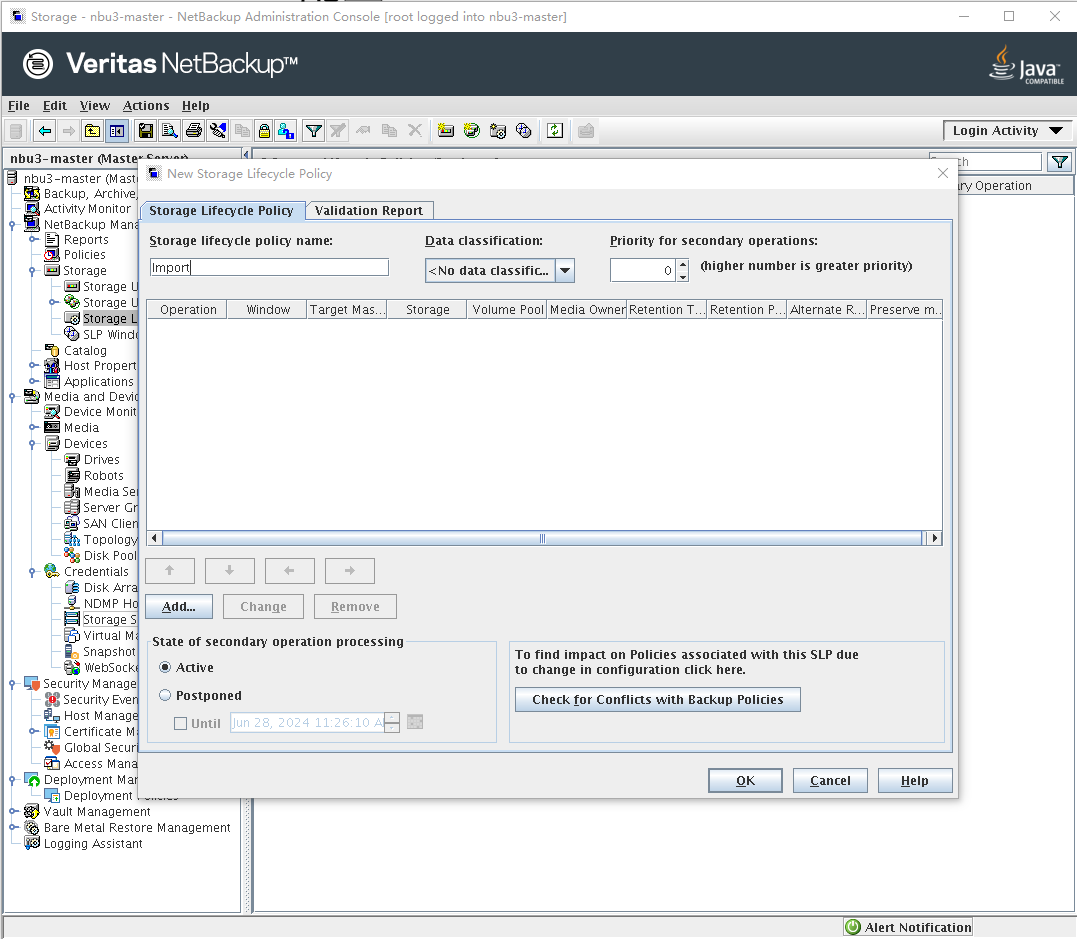Click the back arrow toolbar icon

click(45, 131)
